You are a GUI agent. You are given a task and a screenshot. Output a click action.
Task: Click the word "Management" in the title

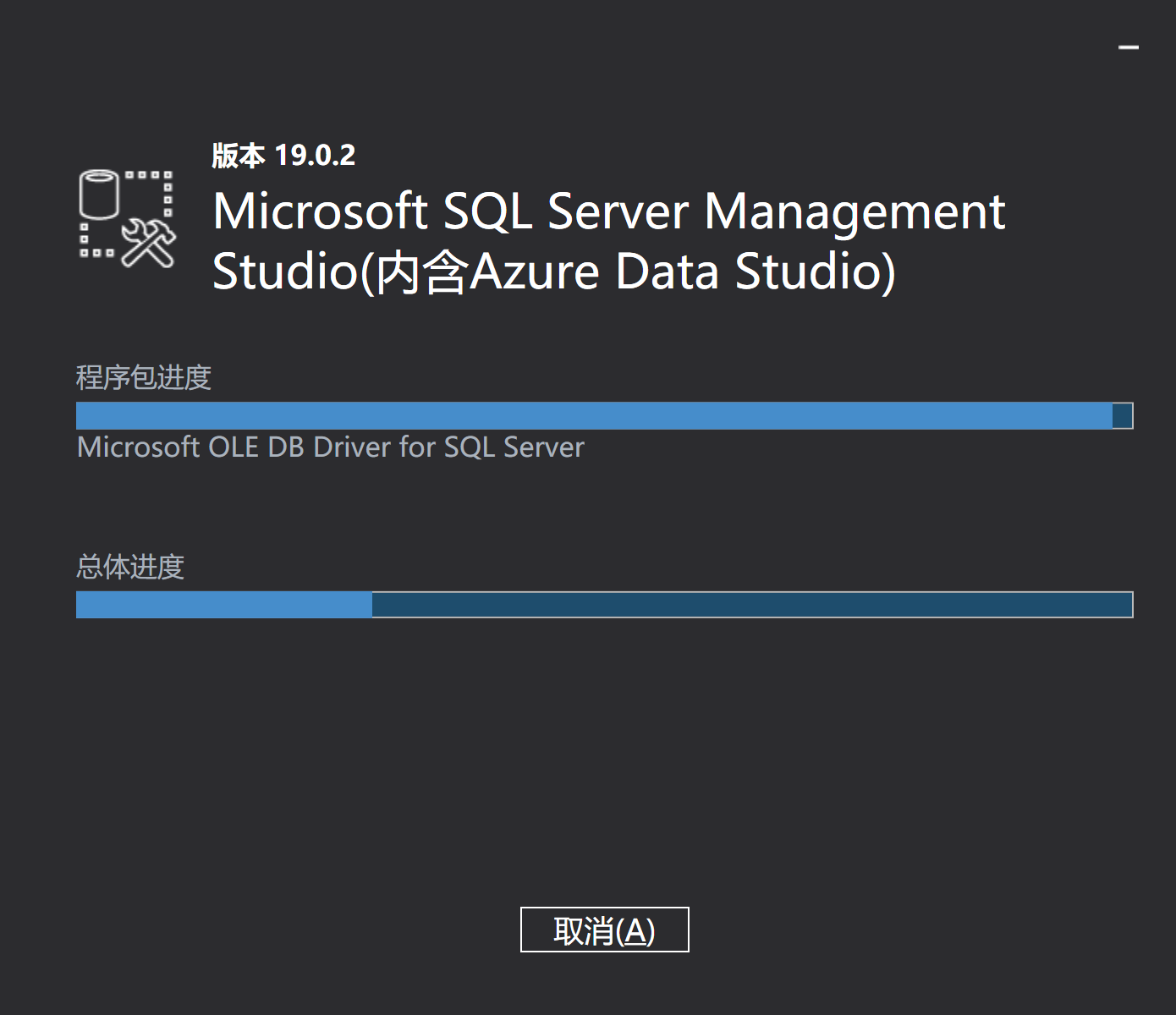pos(855,211)
